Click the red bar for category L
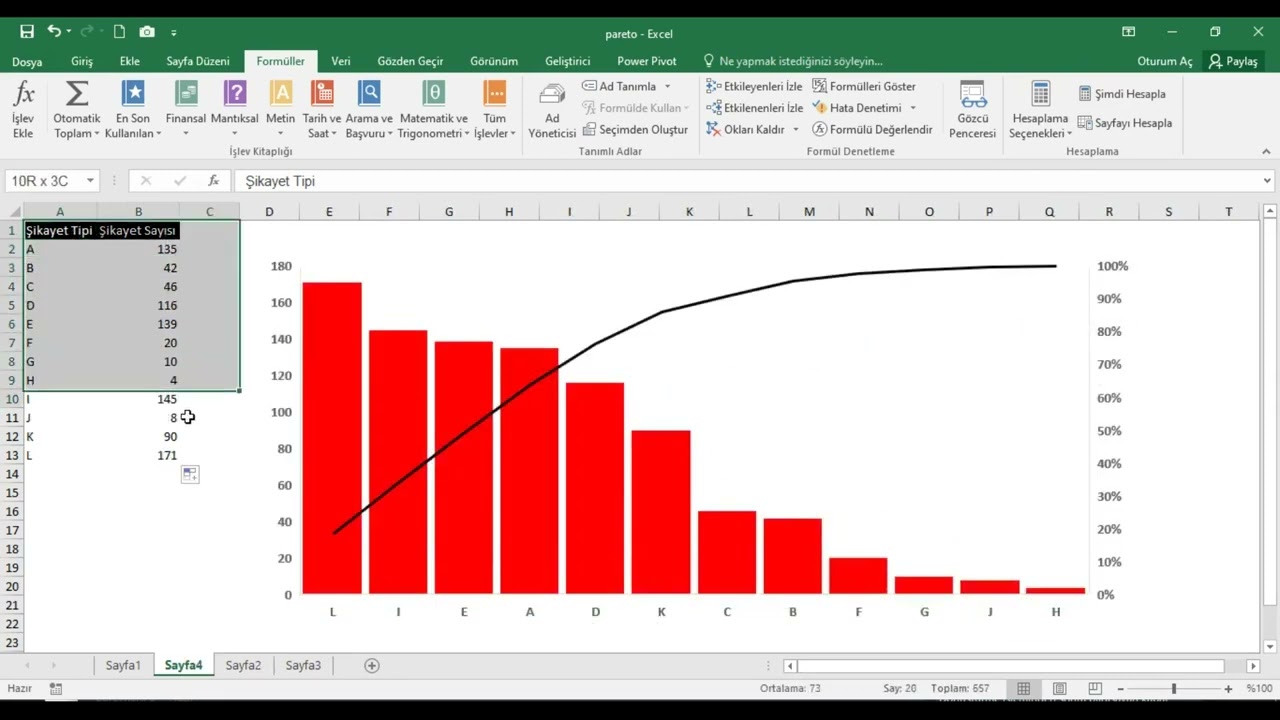This screenshot has width=1280, height=720. 332,438
